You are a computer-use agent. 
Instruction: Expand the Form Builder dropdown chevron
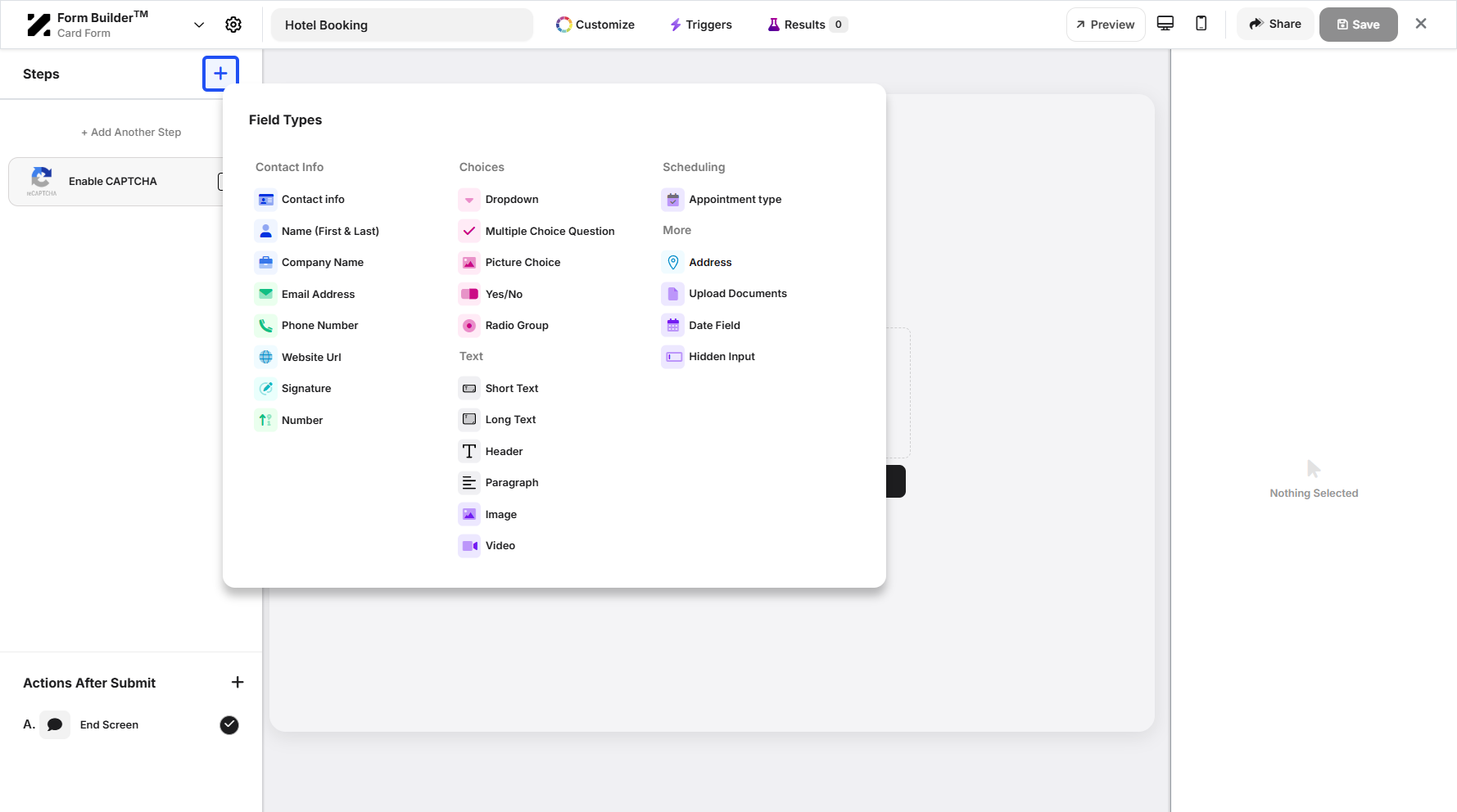pyautogui.click(x=199, y=25)
